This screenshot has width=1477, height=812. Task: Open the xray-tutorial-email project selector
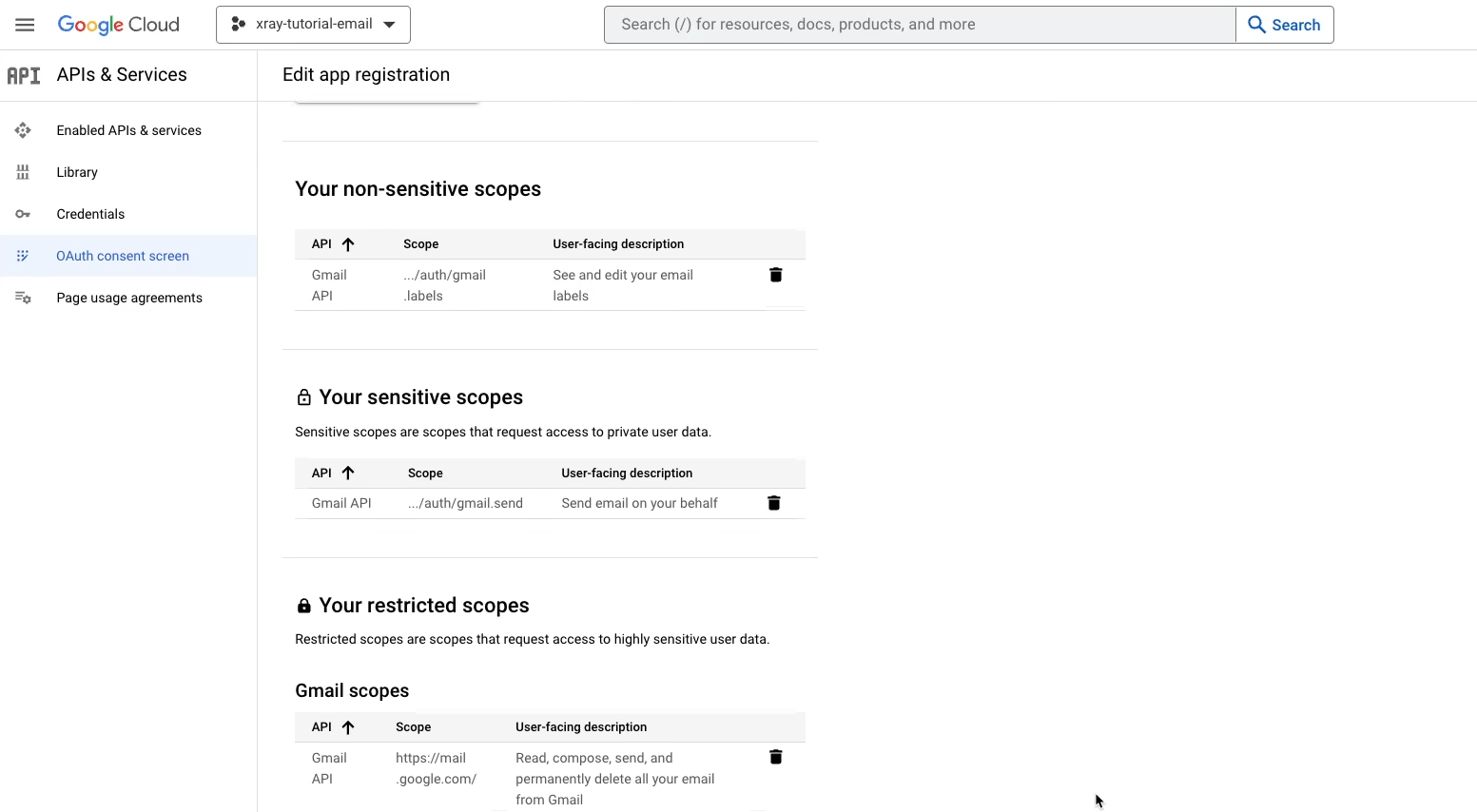click(313, 25)
